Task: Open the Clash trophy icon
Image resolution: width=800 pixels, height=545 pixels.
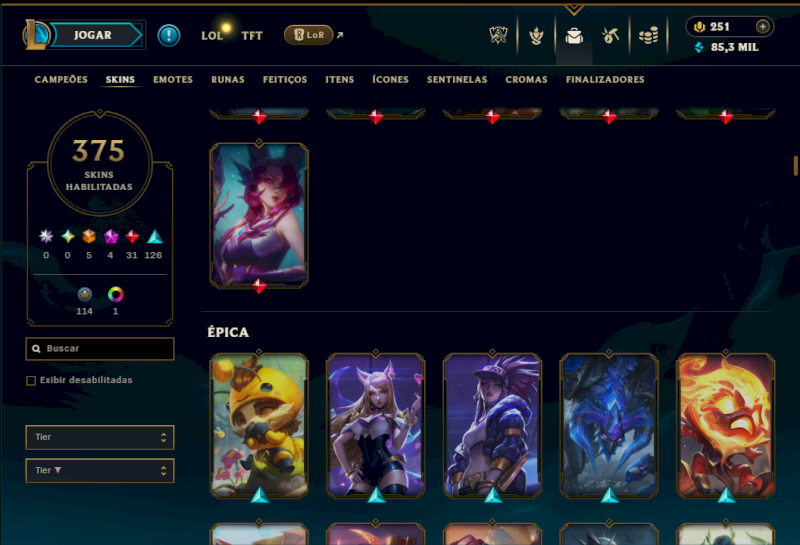Action: (498, 35)
